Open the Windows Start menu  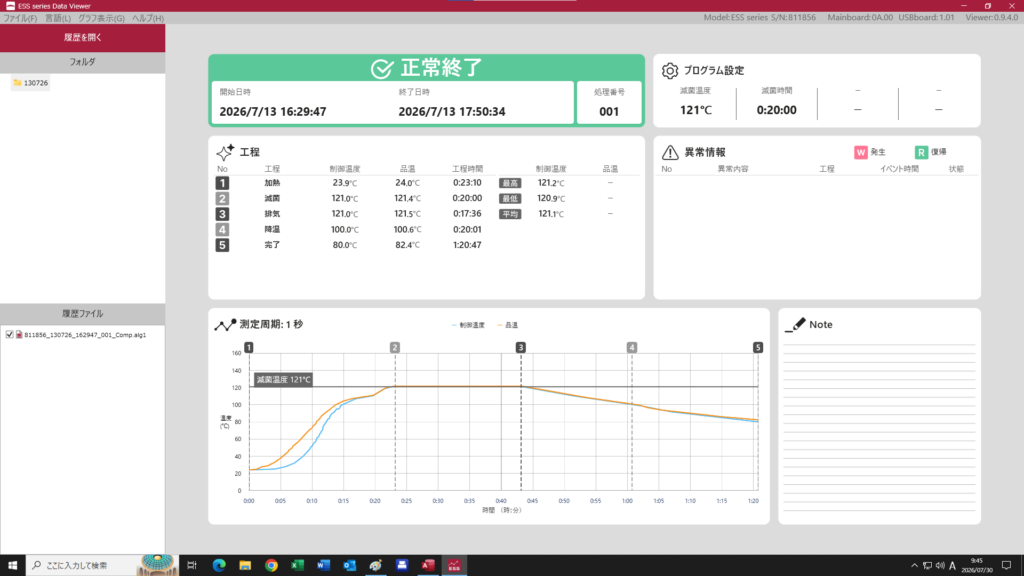(12, 566)
